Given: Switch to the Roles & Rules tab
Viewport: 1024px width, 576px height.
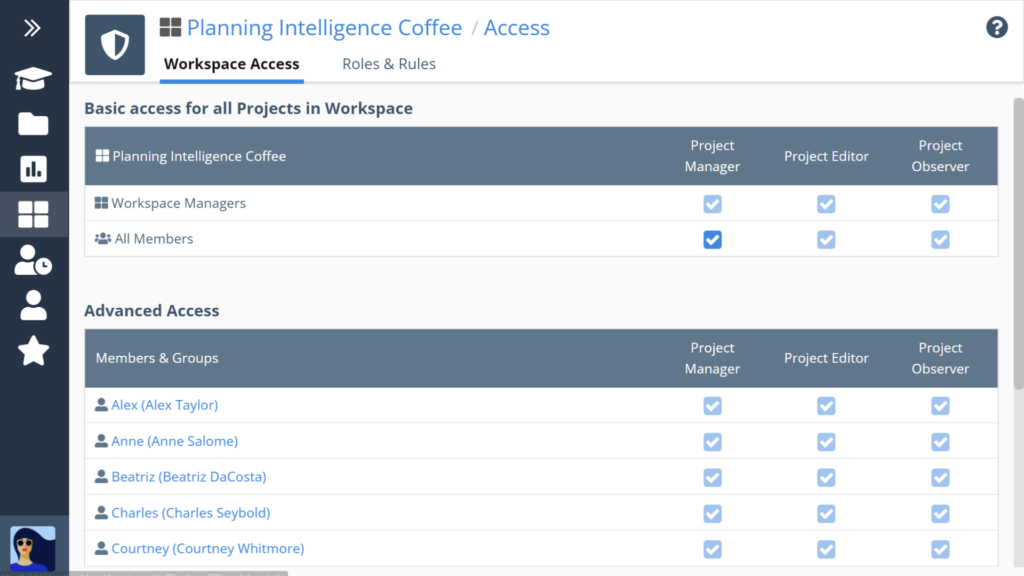Looking at the screenshot, I should [389, 64].
